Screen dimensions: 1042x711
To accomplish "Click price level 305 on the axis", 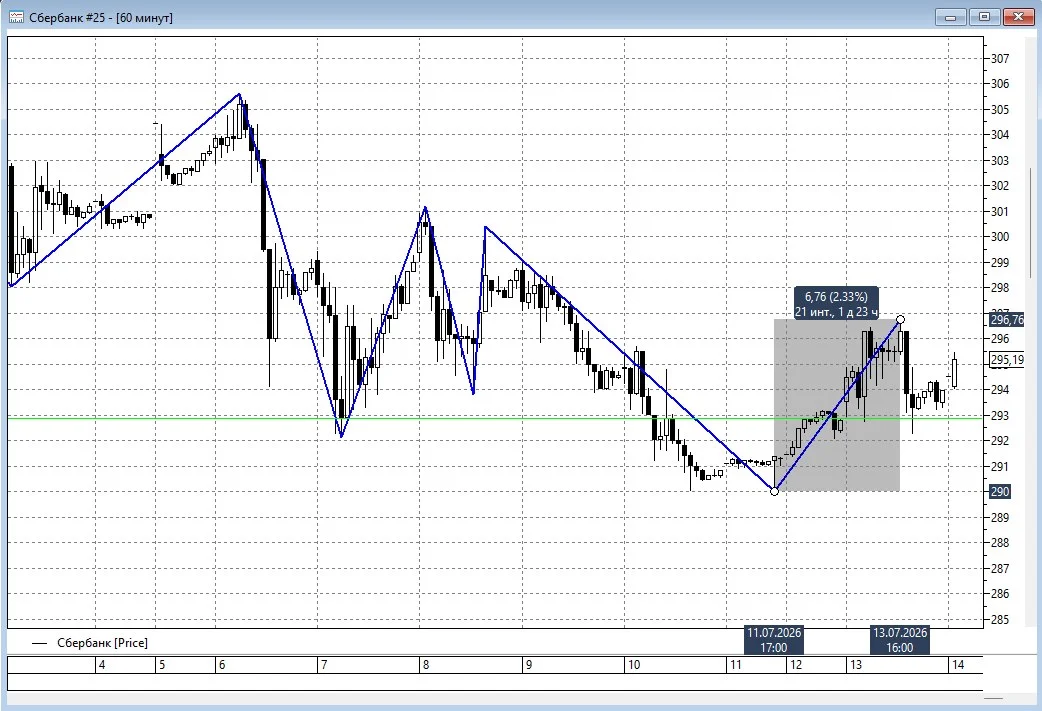I will pyautogui.click(x=1000, y=110).
